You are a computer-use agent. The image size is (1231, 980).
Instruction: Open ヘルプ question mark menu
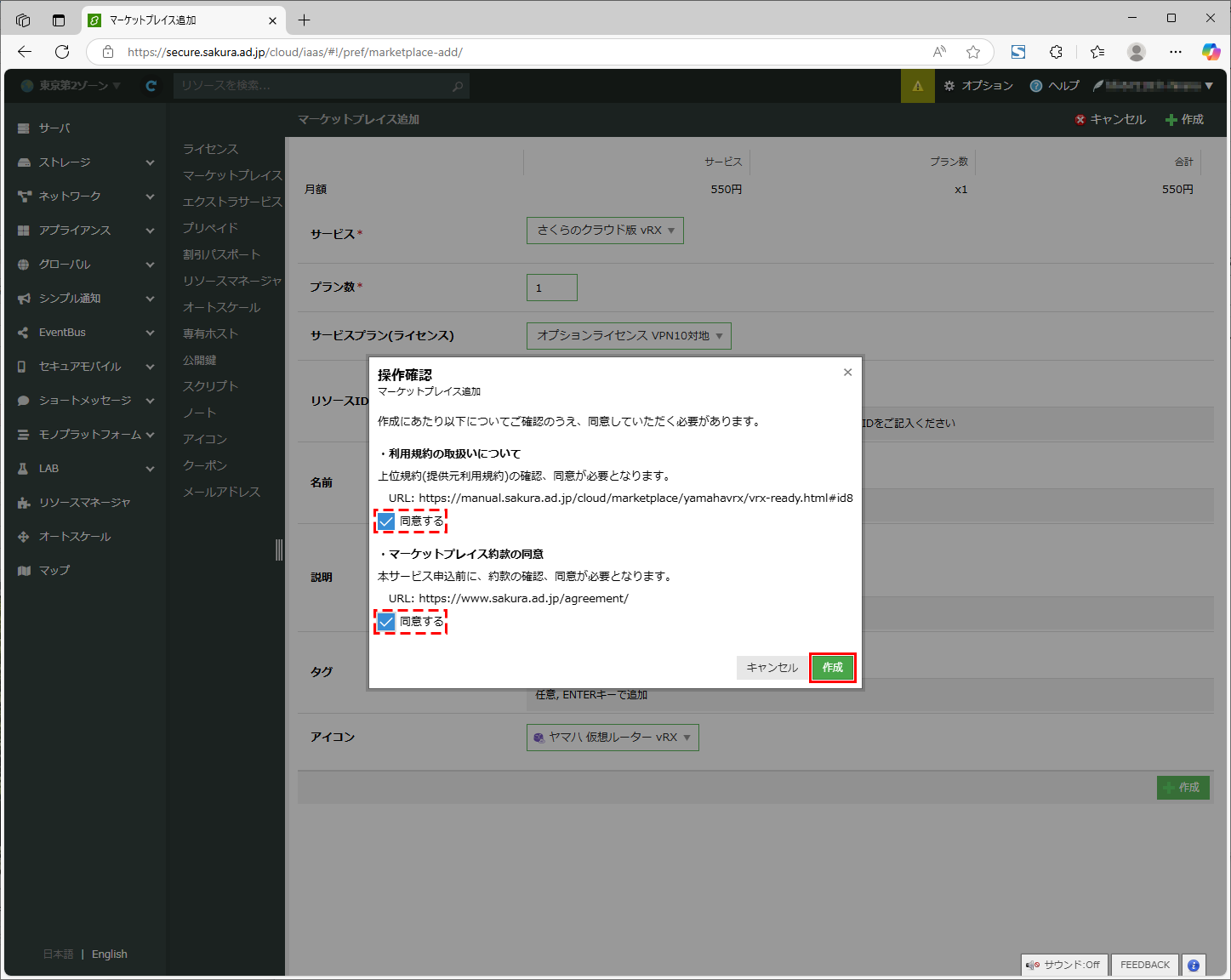coord(1054,86)
